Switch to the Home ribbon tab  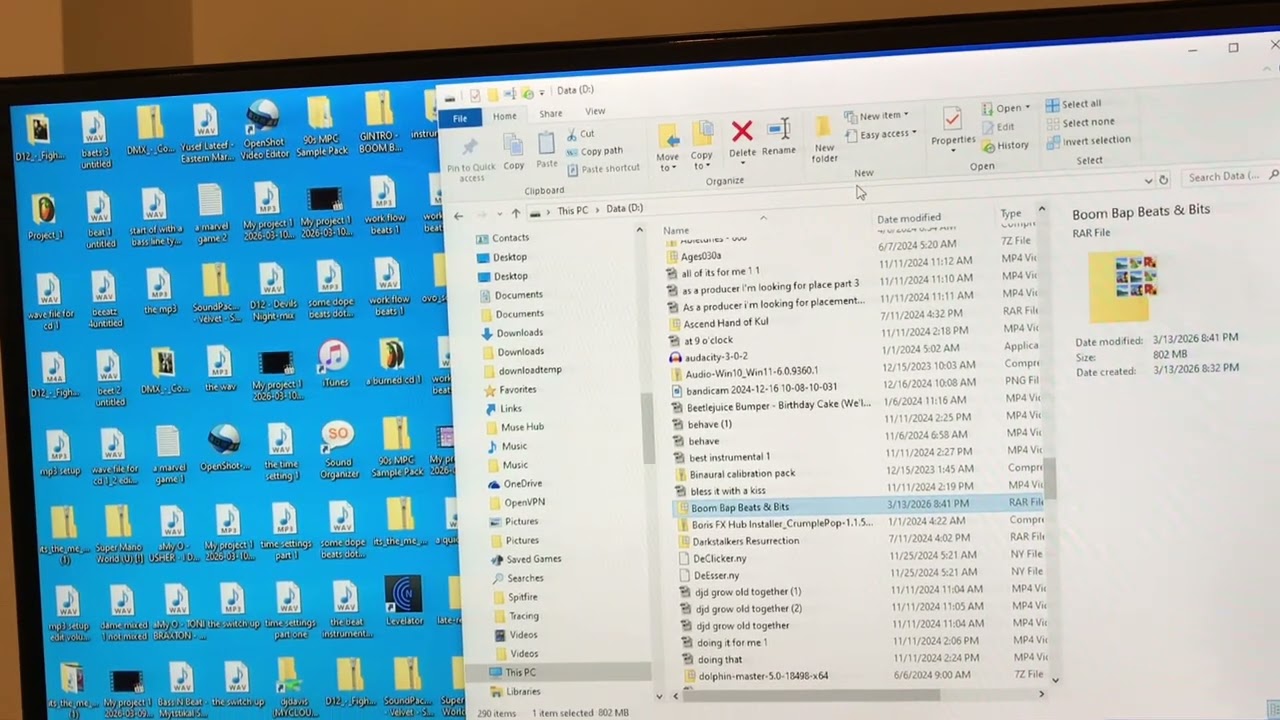(x=505, y=116)
